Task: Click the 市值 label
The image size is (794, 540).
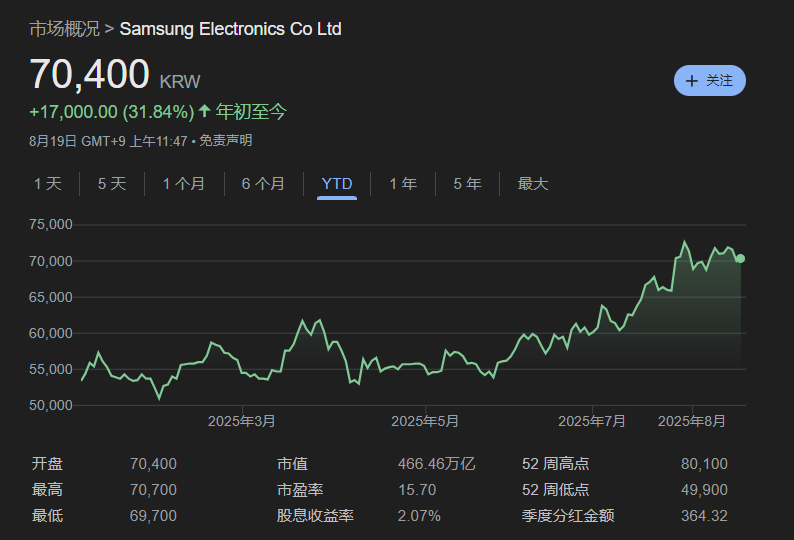Action: (x=293, y=464)
